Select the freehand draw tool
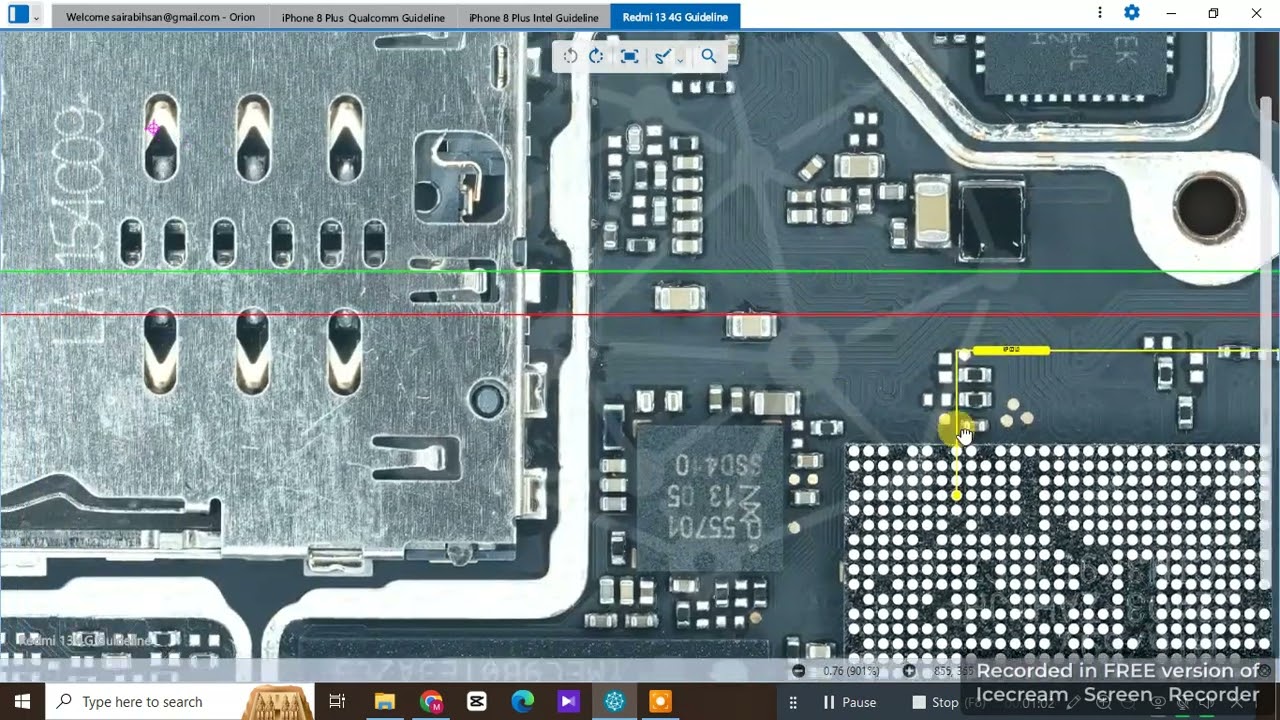1280x720 pixels. tap(661, 56)
